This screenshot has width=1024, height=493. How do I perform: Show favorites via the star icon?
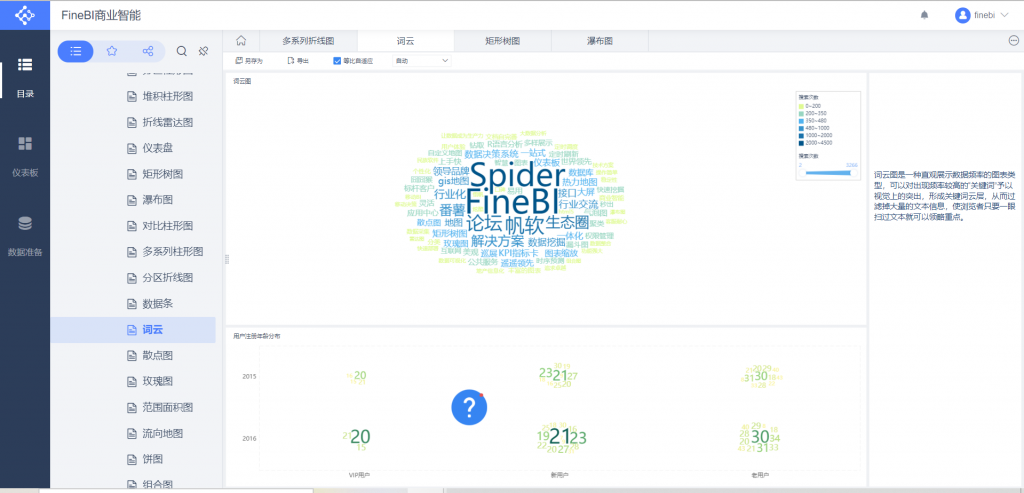point(112,51)
